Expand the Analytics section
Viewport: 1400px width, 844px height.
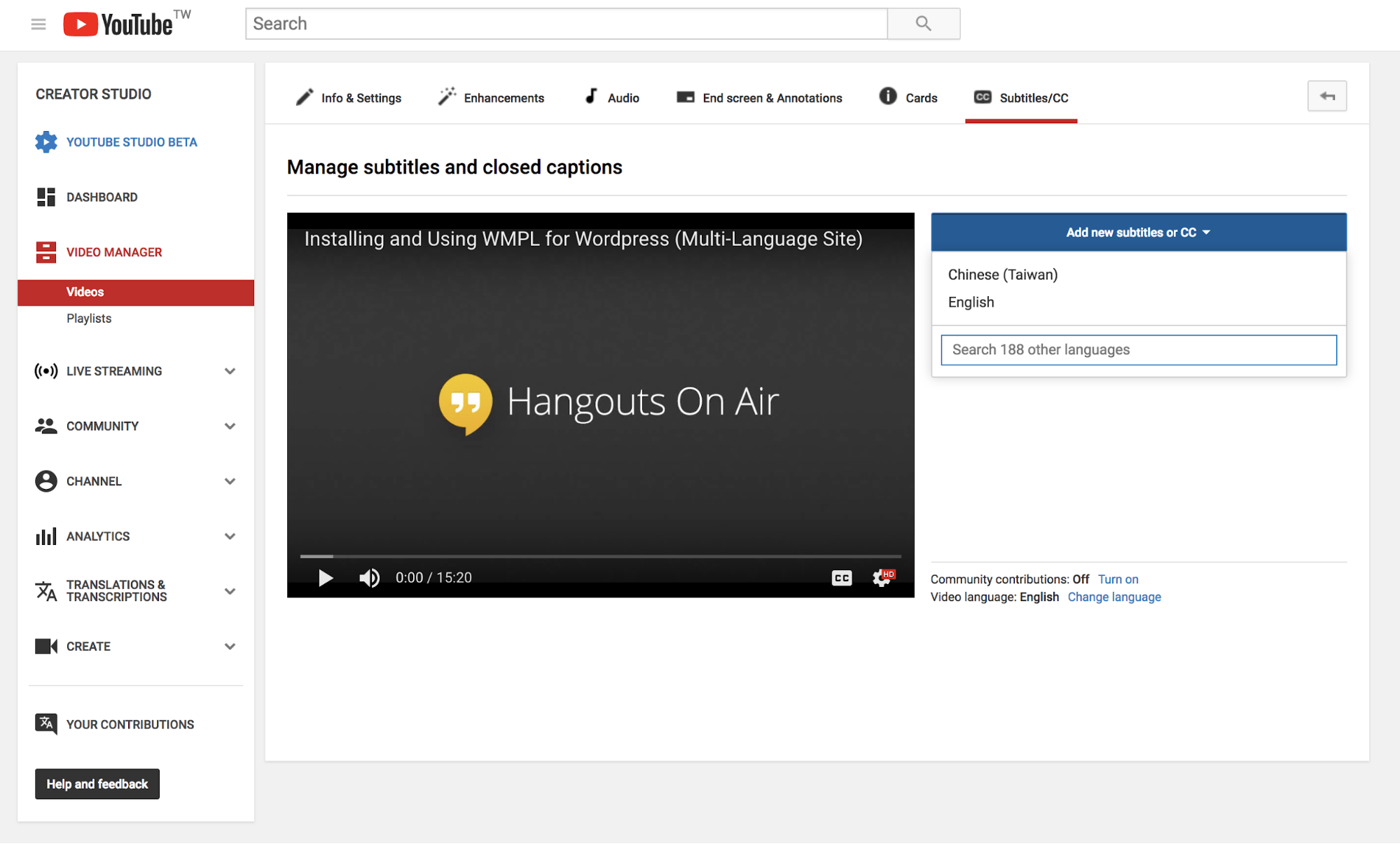tap(230, 537)
